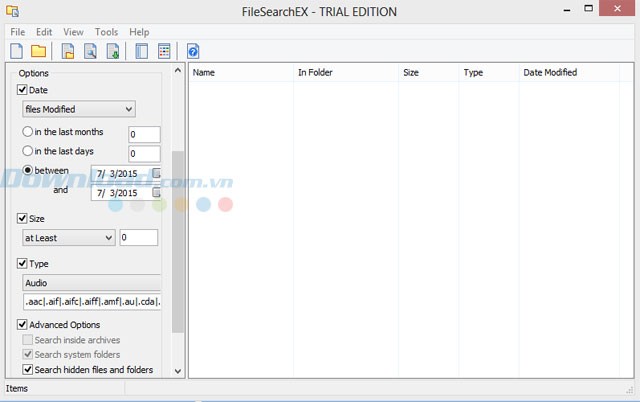The width and height of the screenshot is (640, 402).
Task: Click the document with green arrow icon
Action: [x=113, y=51]
